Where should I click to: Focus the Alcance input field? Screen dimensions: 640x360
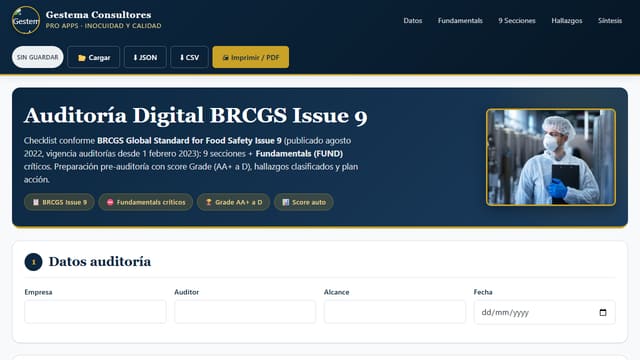coord(395,312)
